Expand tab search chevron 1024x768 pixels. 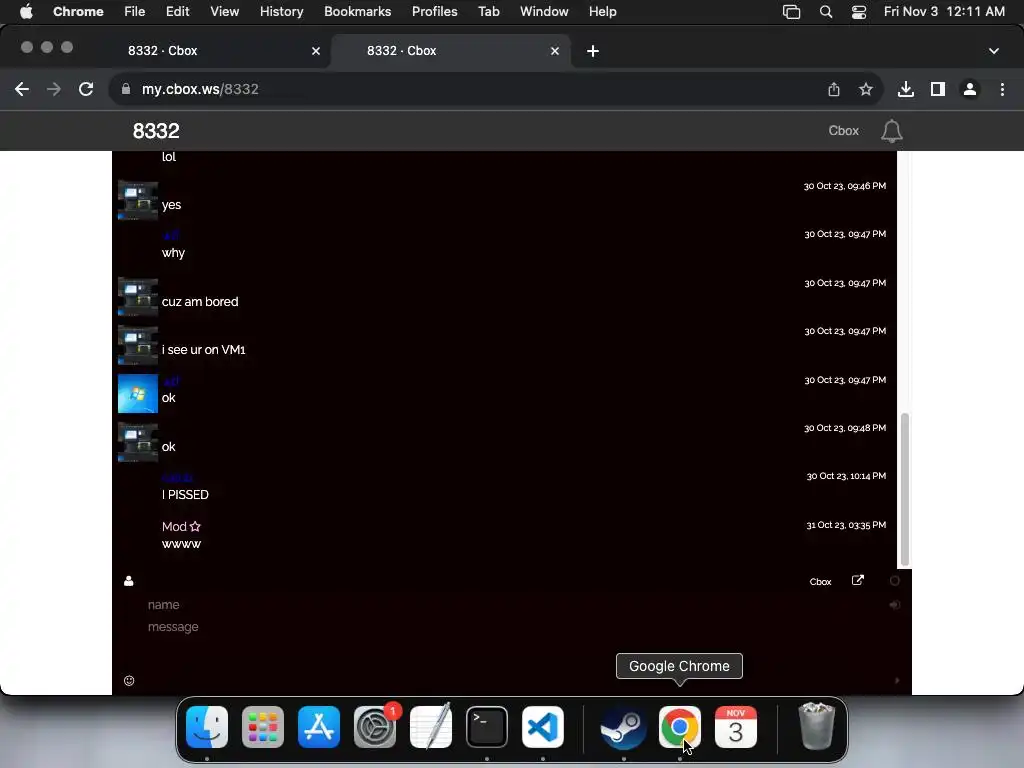(993, 51)
